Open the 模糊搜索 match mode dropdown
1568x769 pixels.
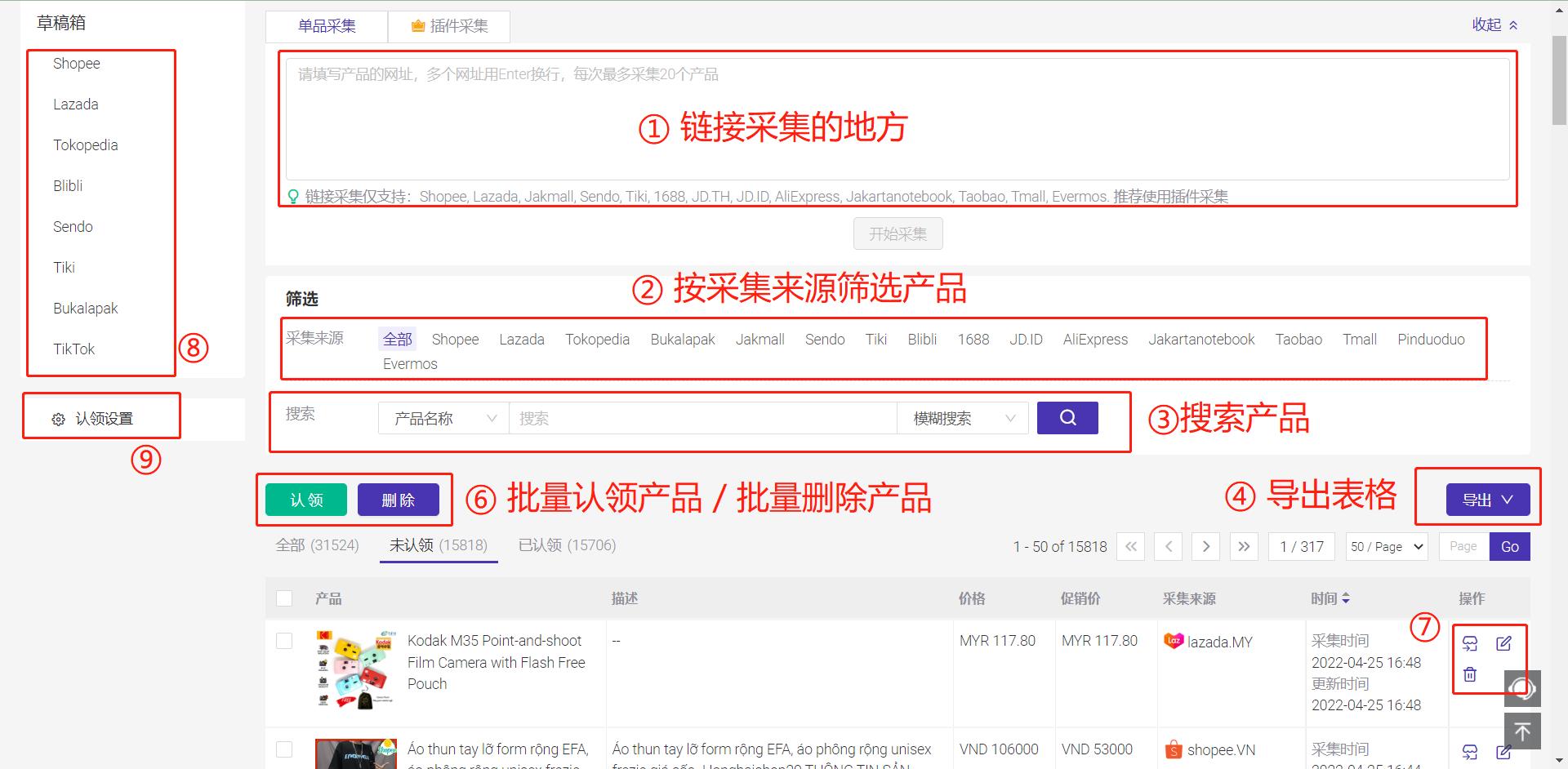coord(962,418)
